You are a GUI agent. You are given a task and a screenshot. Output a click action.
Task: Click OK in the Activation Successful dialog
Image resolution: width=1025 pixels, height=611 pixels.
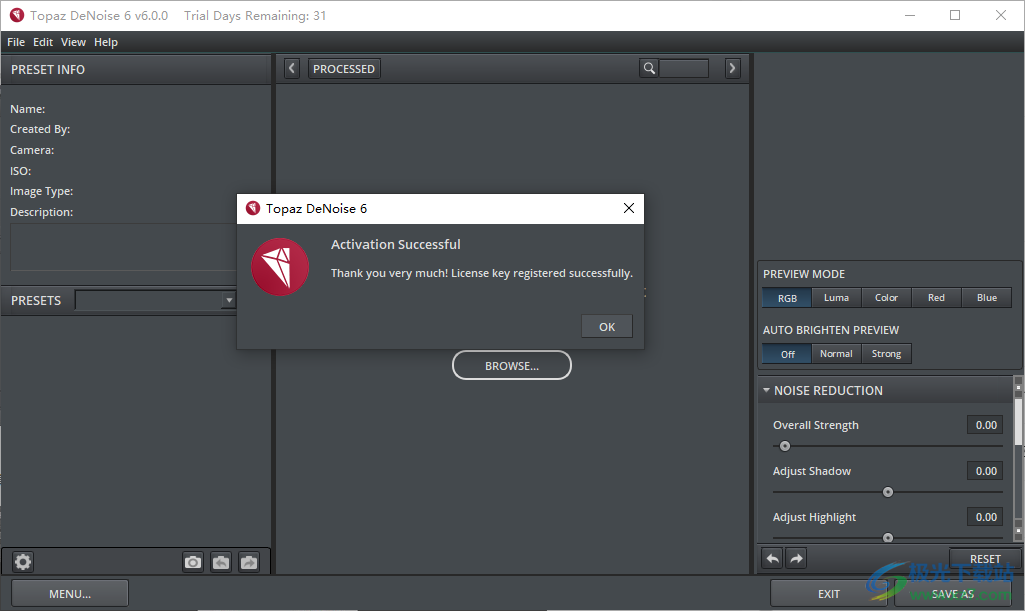tap(607, 327)
